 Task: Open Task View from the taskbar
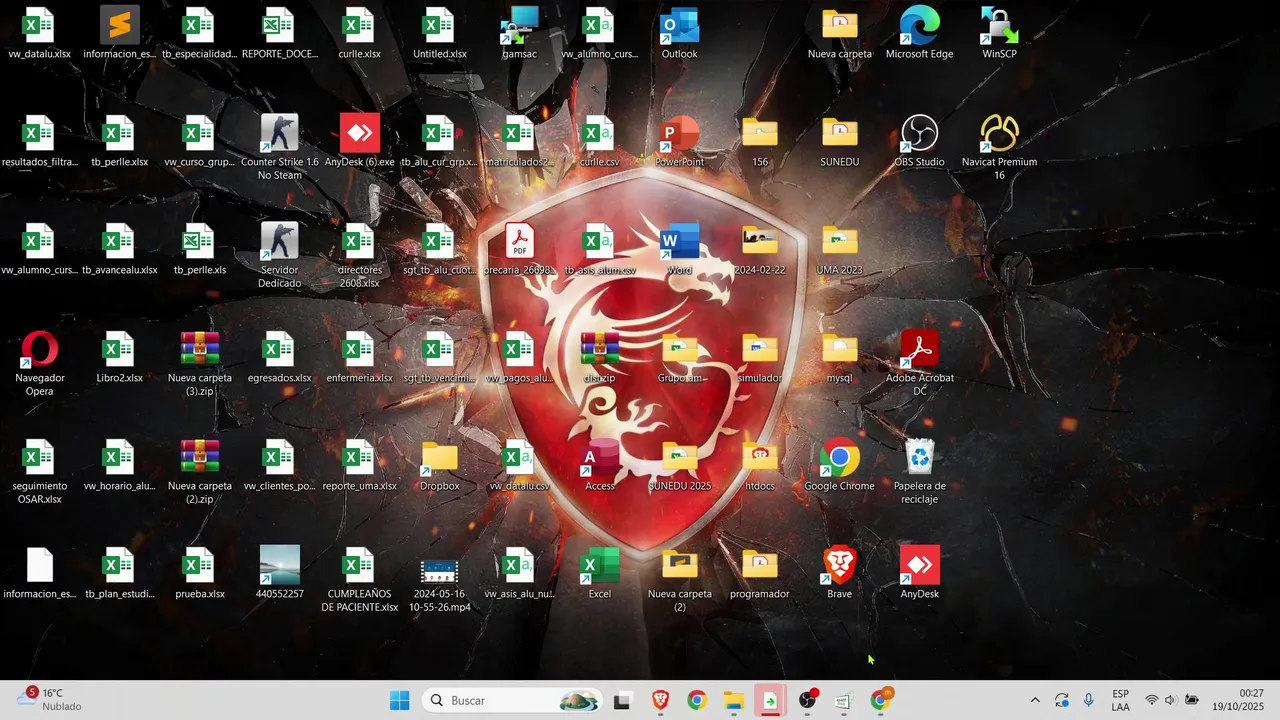(622, 700)
